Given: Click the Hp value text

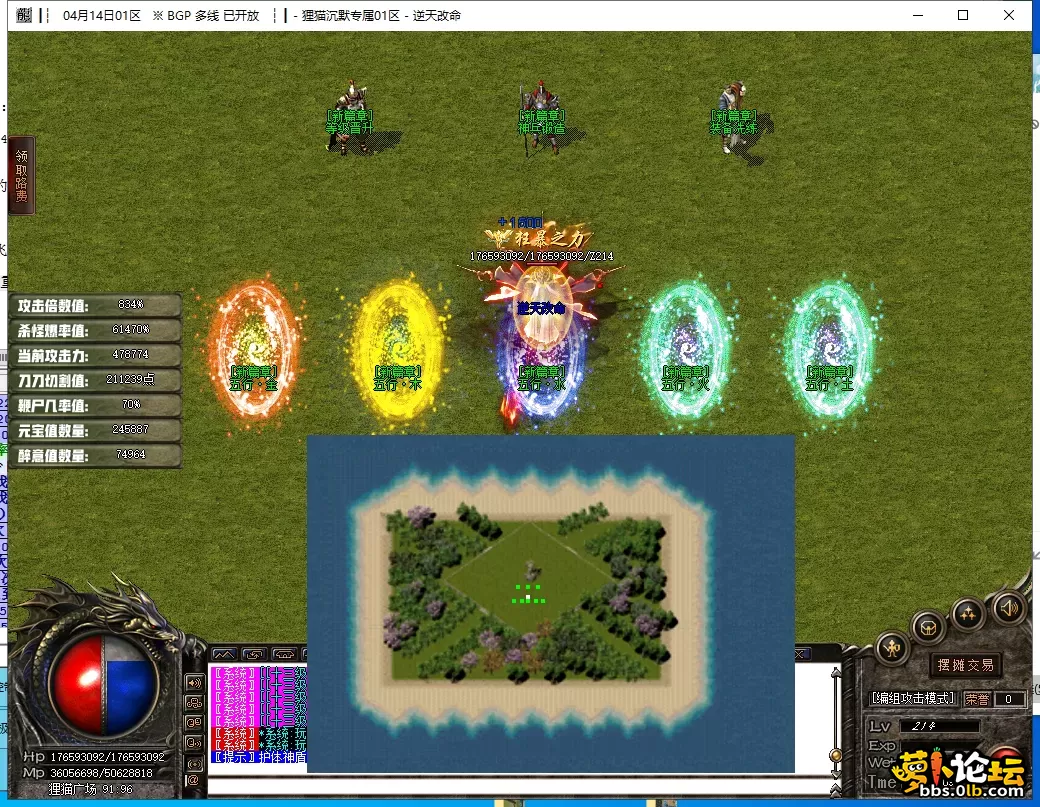Looking at the screenshot, I should pyautogui.click(x=107, y=757).
